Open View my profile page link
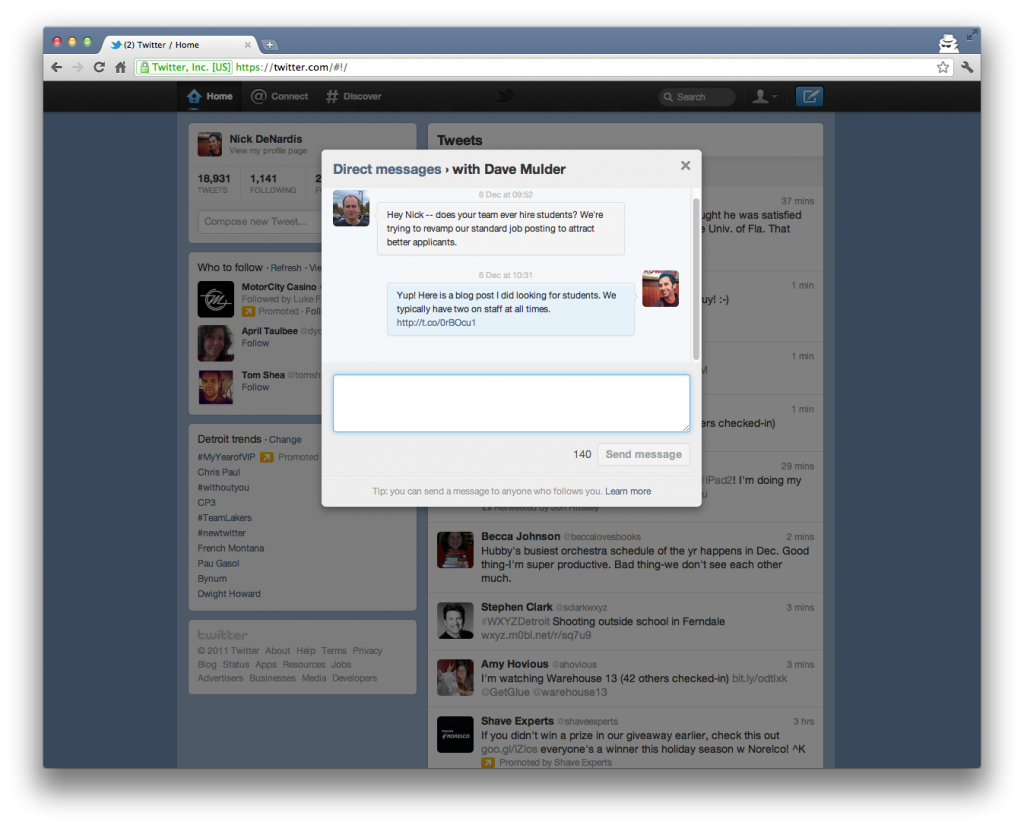The width and height of the screenshot is (1024, 828). pyautogui.click(x=268, y=151)
